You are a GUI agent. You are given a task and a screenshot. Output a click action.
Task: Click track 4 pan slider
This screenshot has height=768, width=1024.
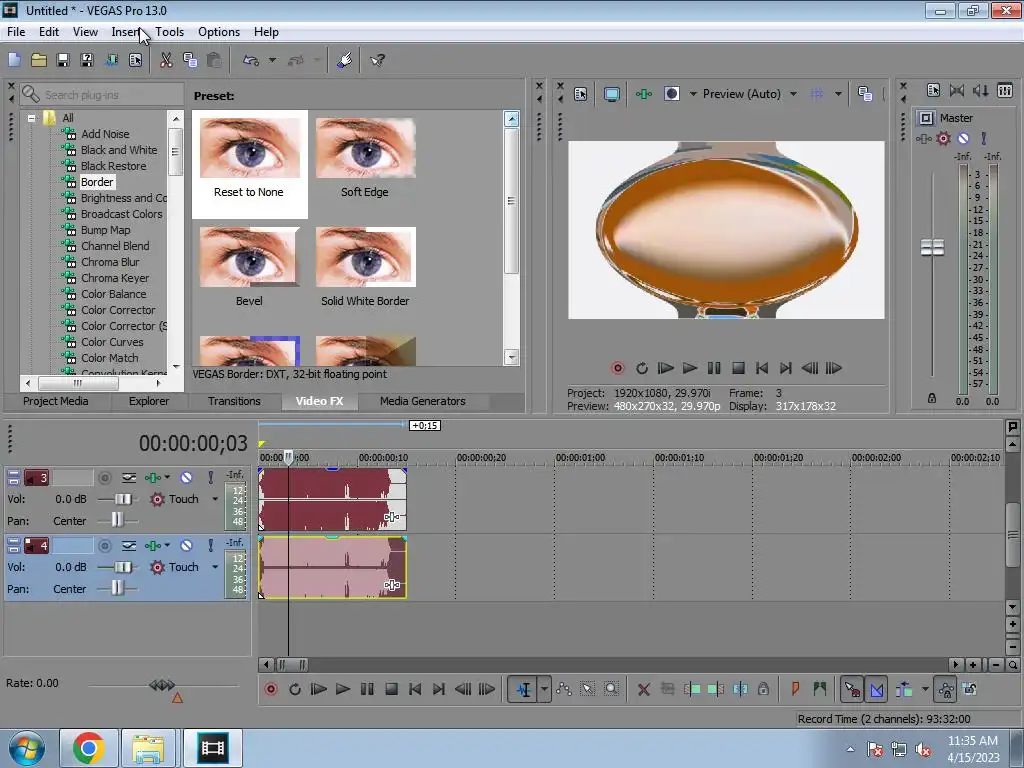pos(118,588)
